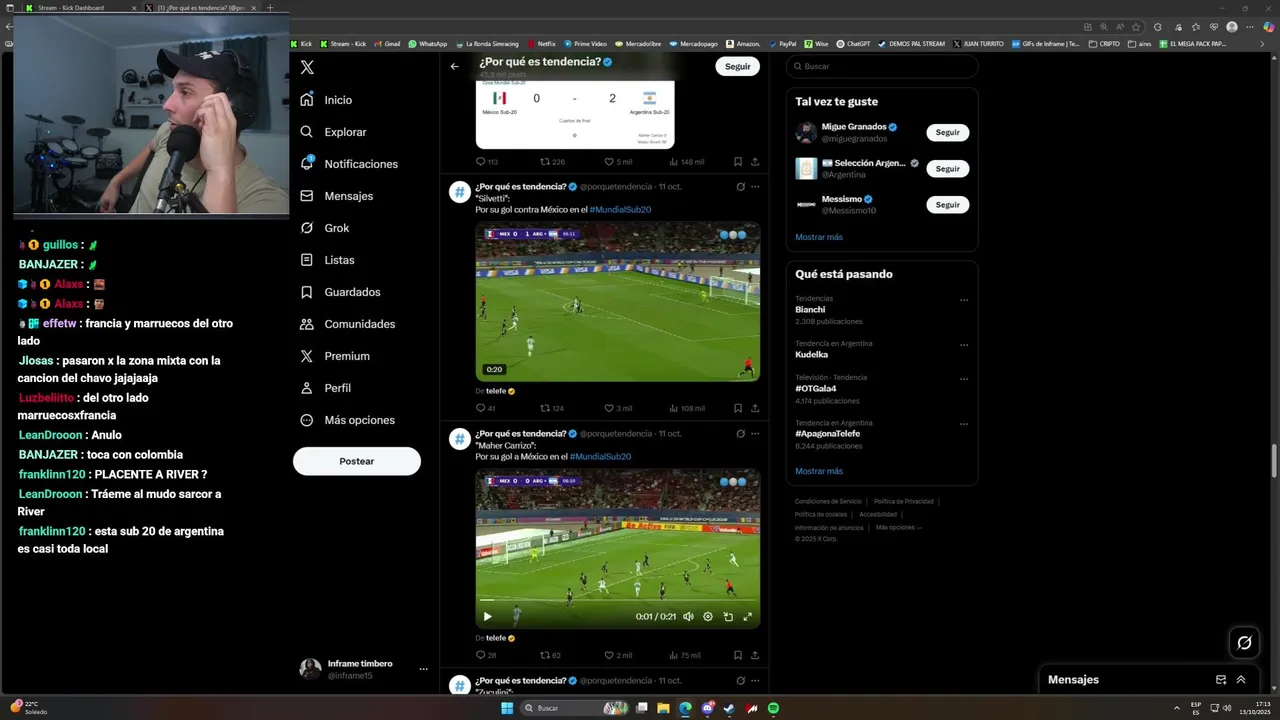Open video settings gear on Carrizo video
1280x720 pixels.
(708, 617)
